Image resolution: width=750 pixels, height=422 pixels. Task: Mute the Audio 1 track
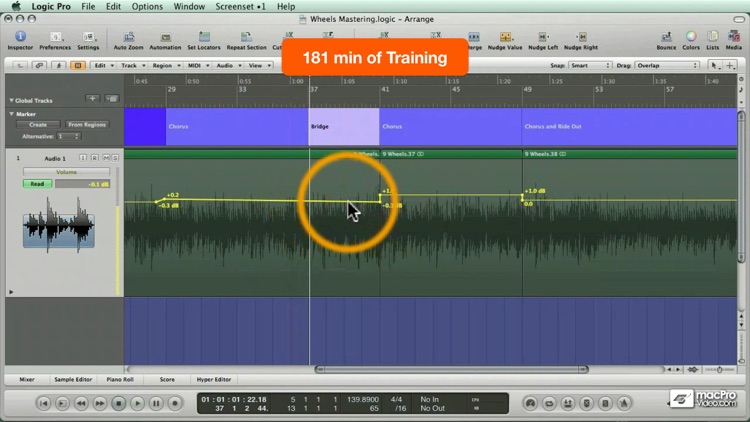click(106, 158)
